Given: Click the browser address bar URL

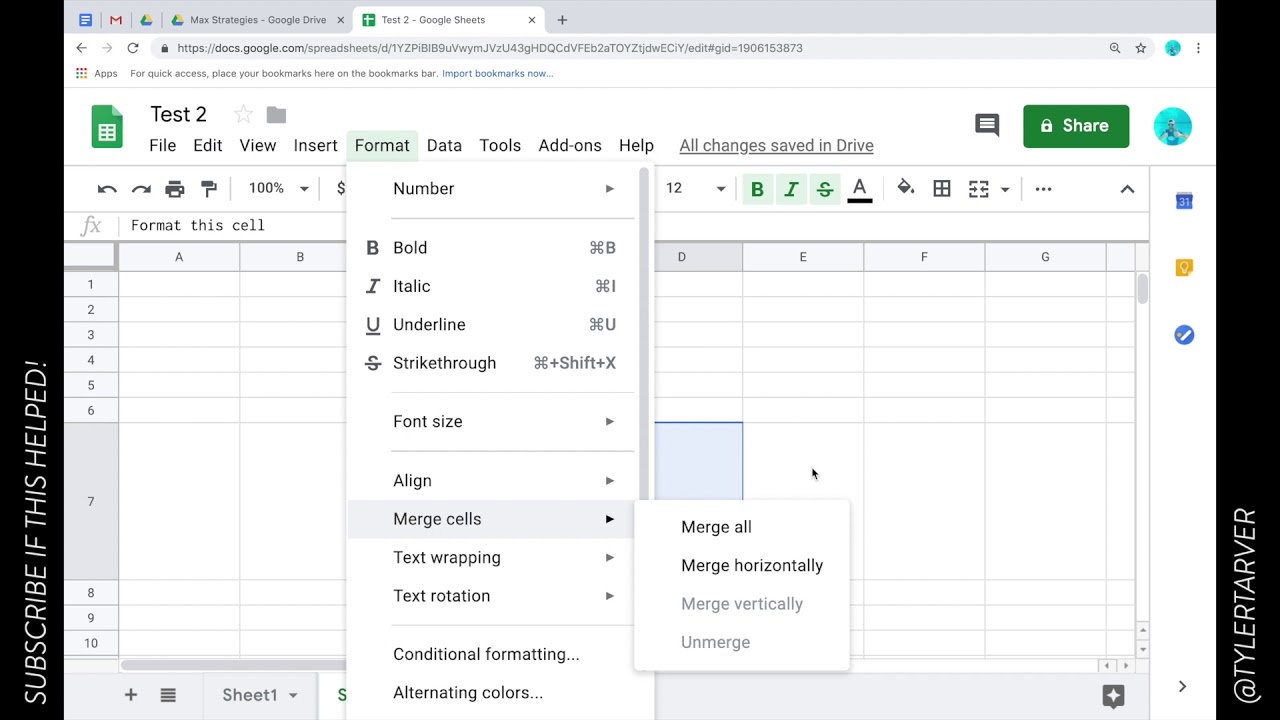Looking at the screenshot, I should click(x=490, y=48).
